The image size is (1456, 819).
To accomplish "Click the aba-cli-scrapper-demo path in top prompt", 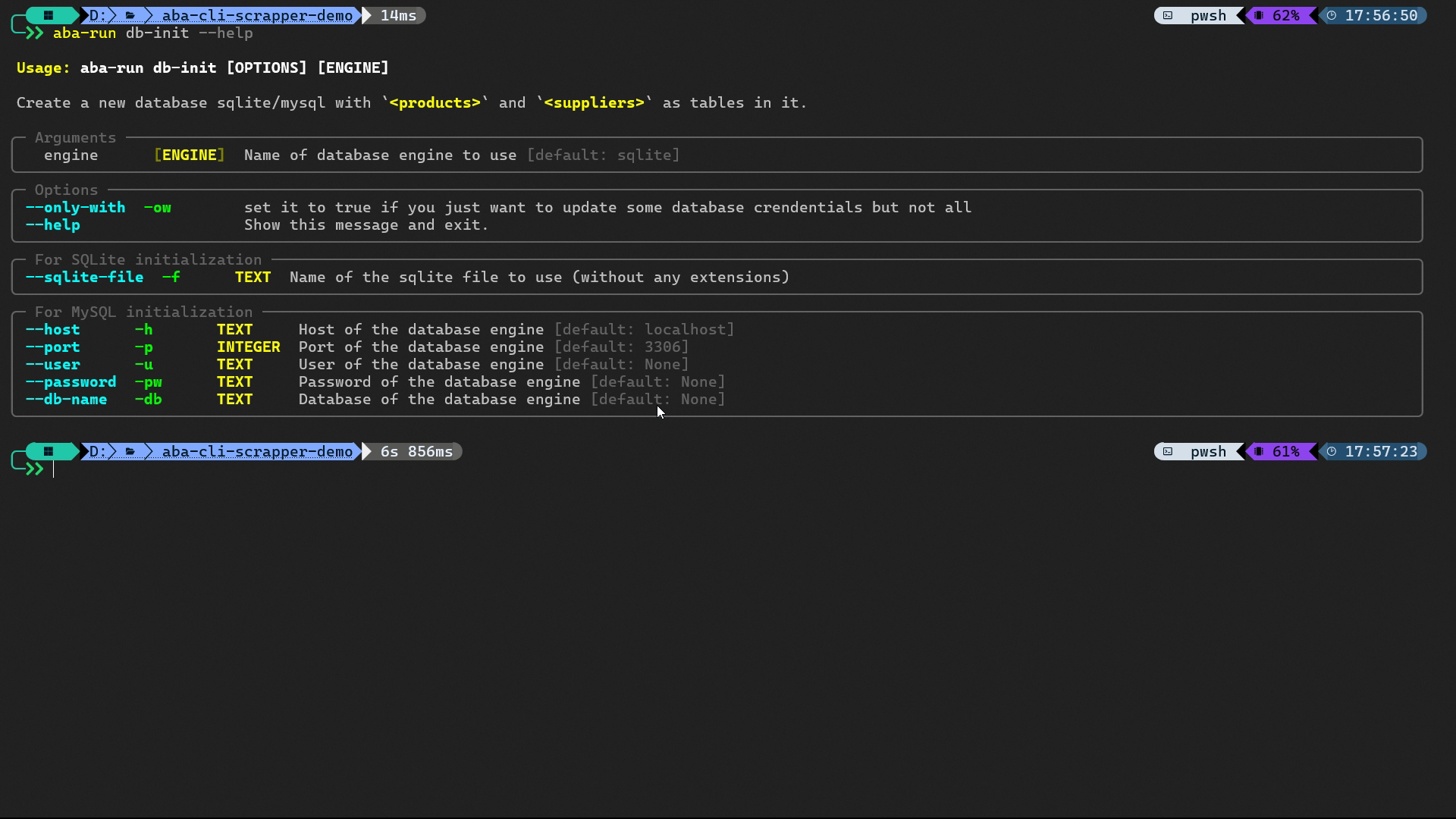I will [x=257, y=15].
